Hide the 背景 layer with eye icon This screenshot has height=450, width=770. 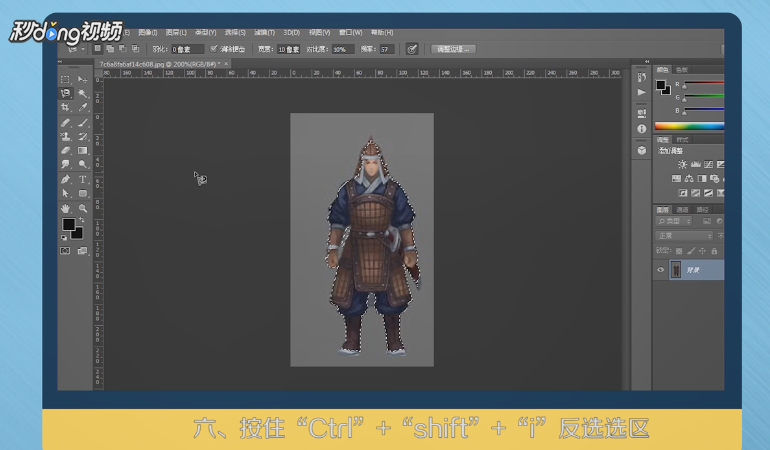coord(660,270)
